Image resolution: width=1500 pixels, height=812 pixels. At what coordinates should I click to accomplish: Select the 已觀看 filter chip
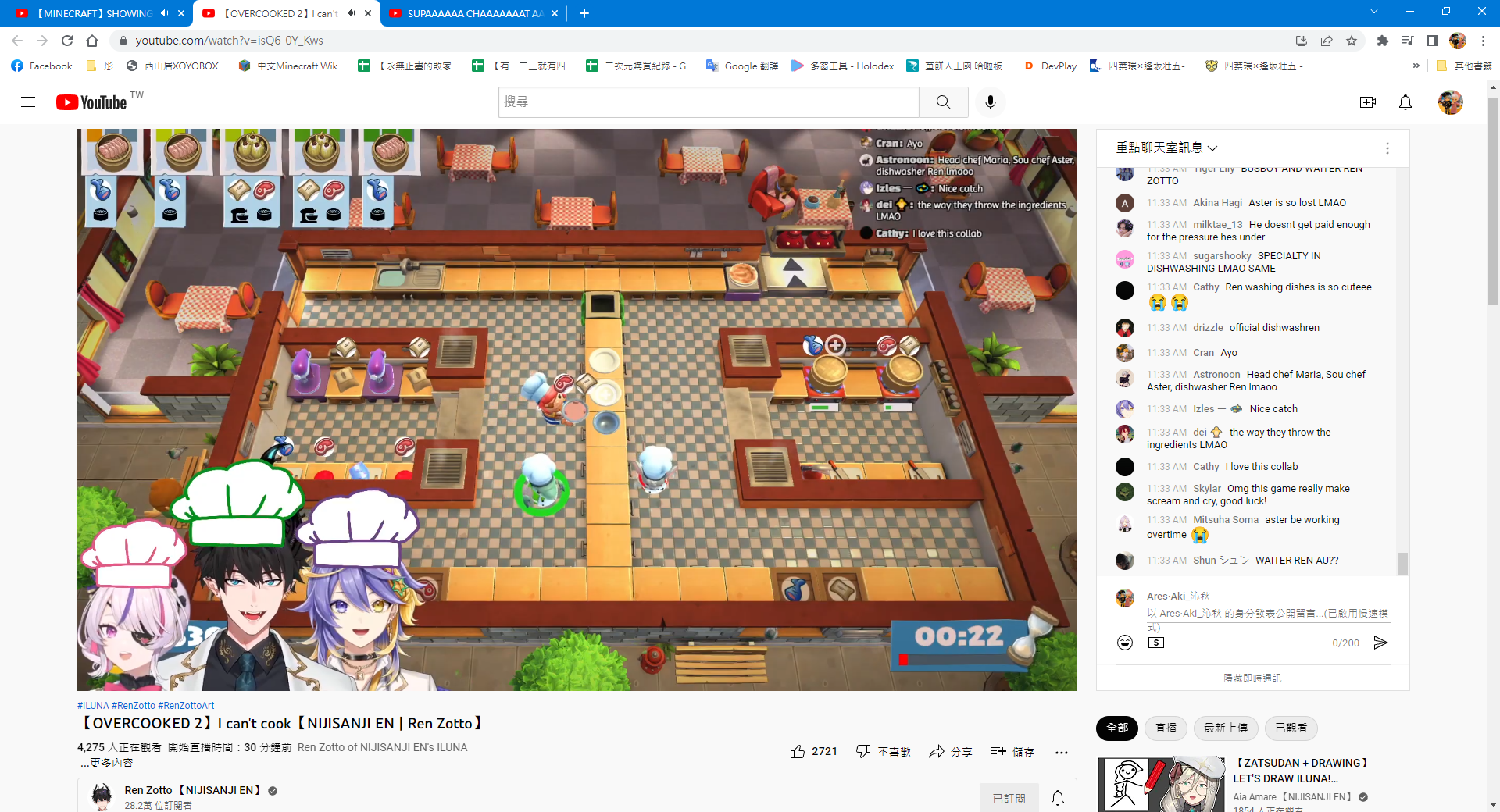(x=1291, y=728)
